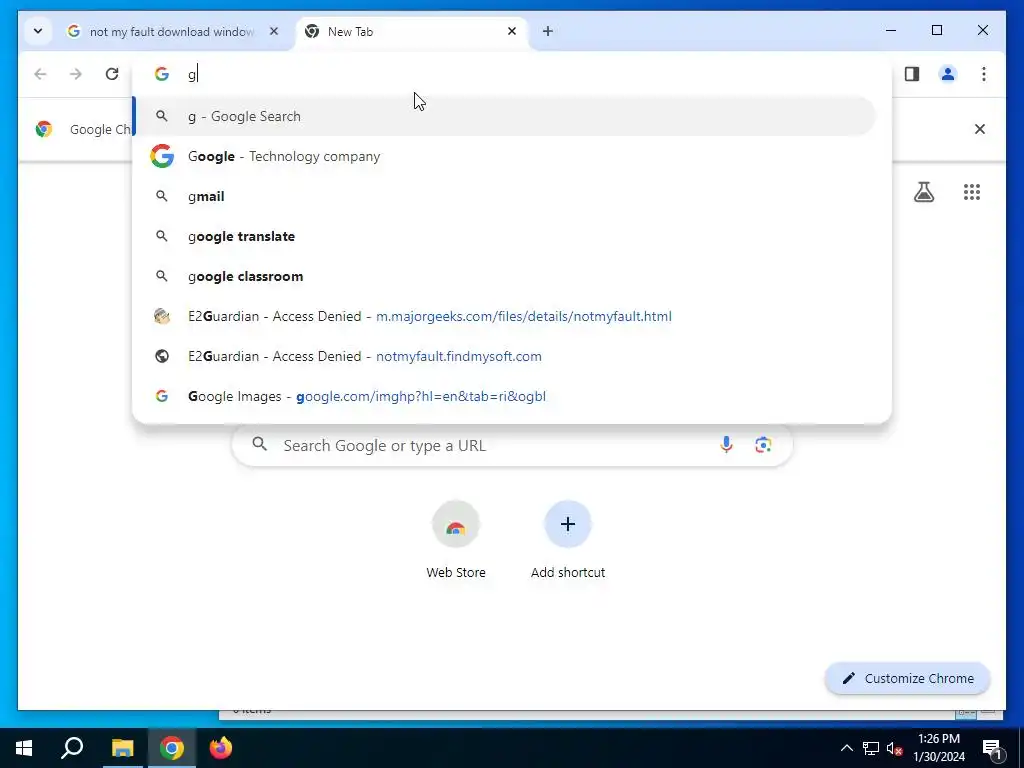Click the Chrome taskbar icon
The height and width of the screenshot is (768, 1024).
tap(172, 748)
